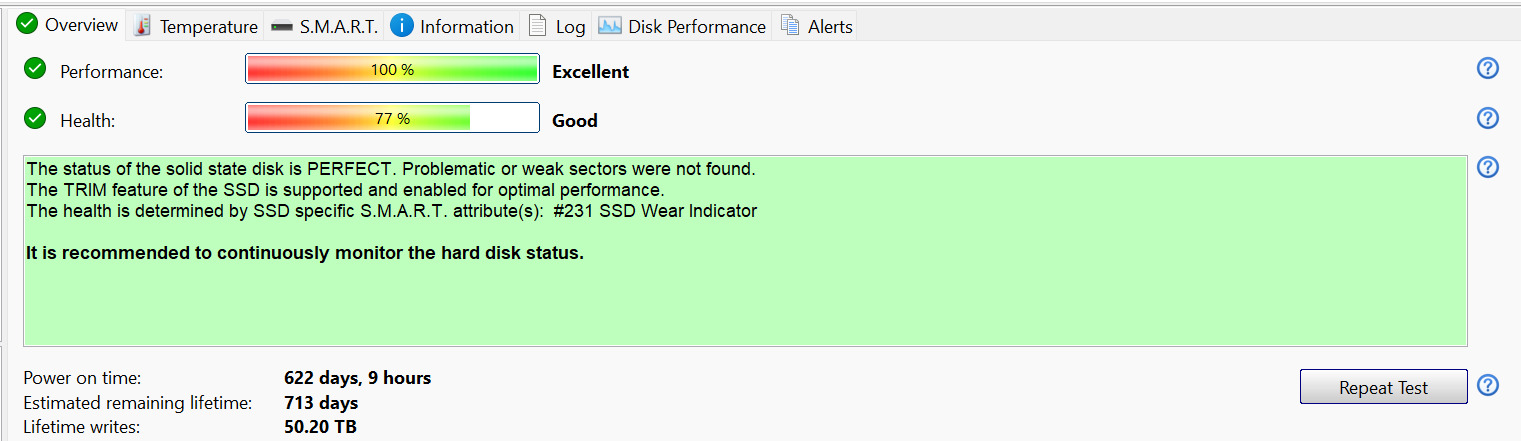Click the Performance 100 % bar
The image size is (1521, 441).
pyautogui.click(x=392, y=70)
